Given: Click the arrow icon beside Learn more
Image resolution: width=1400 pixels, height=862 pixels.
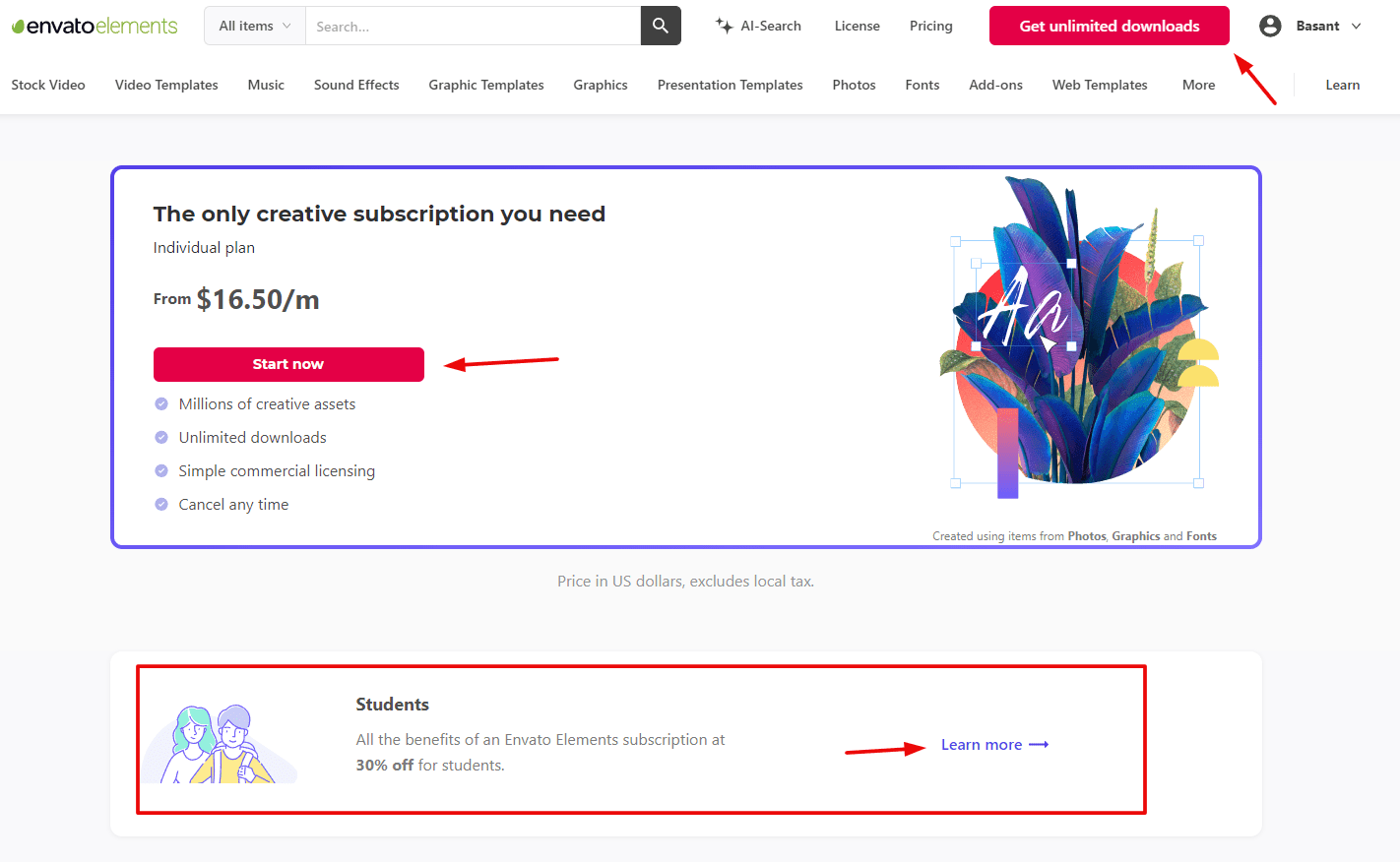Looking at the screenshot, I should coord(1039,745).
